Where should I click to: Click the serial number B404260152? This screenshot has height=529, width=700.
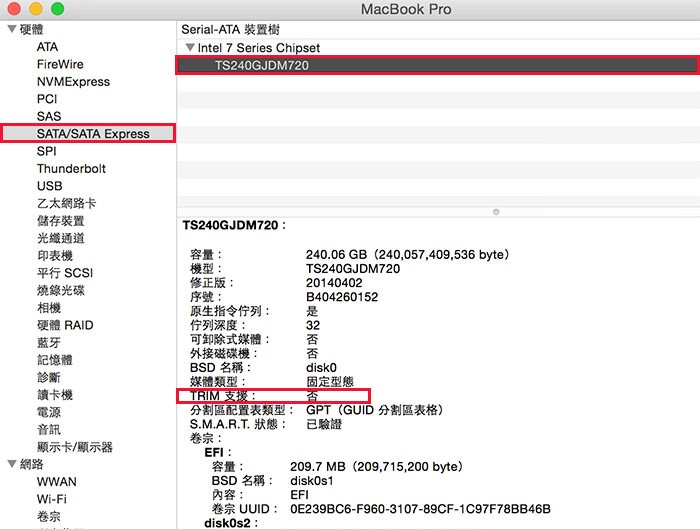(342, 297)
